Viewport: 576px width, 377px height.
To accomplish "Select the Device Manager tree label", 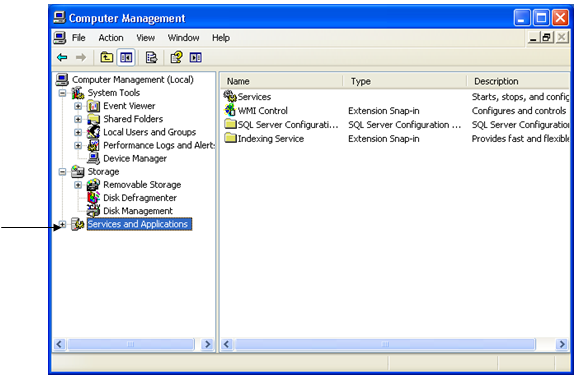I will (135, 158).
